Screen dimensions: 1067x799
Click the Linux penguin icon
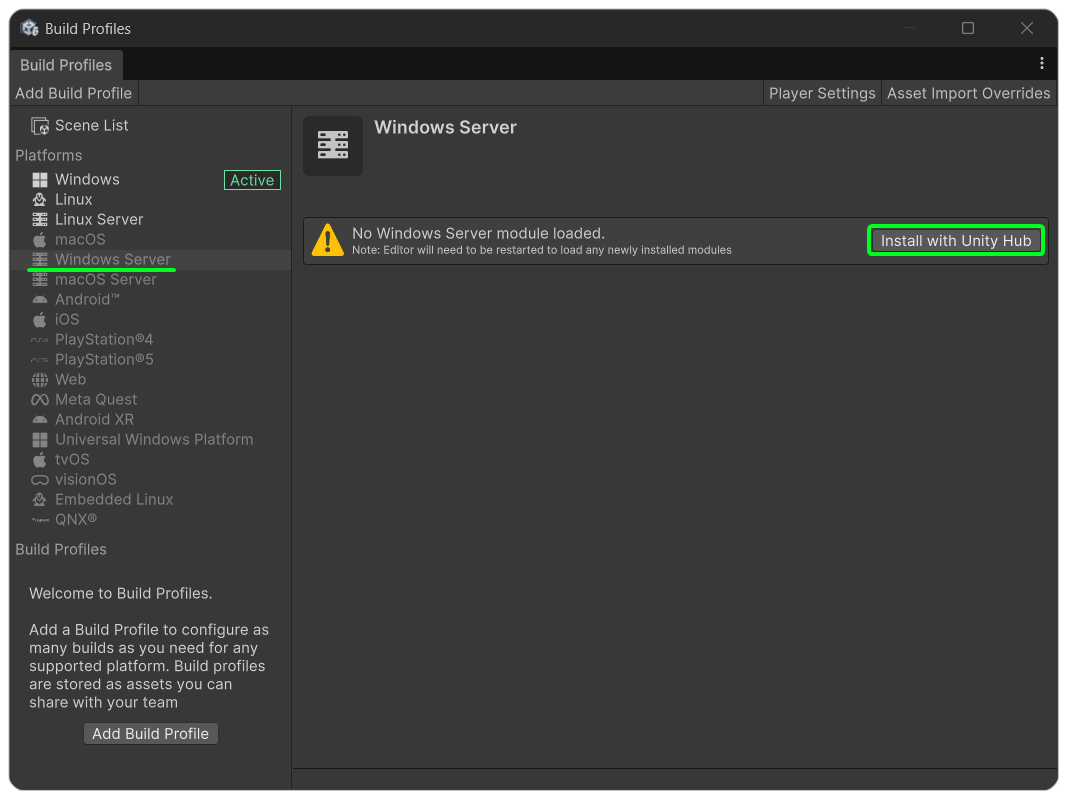click(40, 200)
